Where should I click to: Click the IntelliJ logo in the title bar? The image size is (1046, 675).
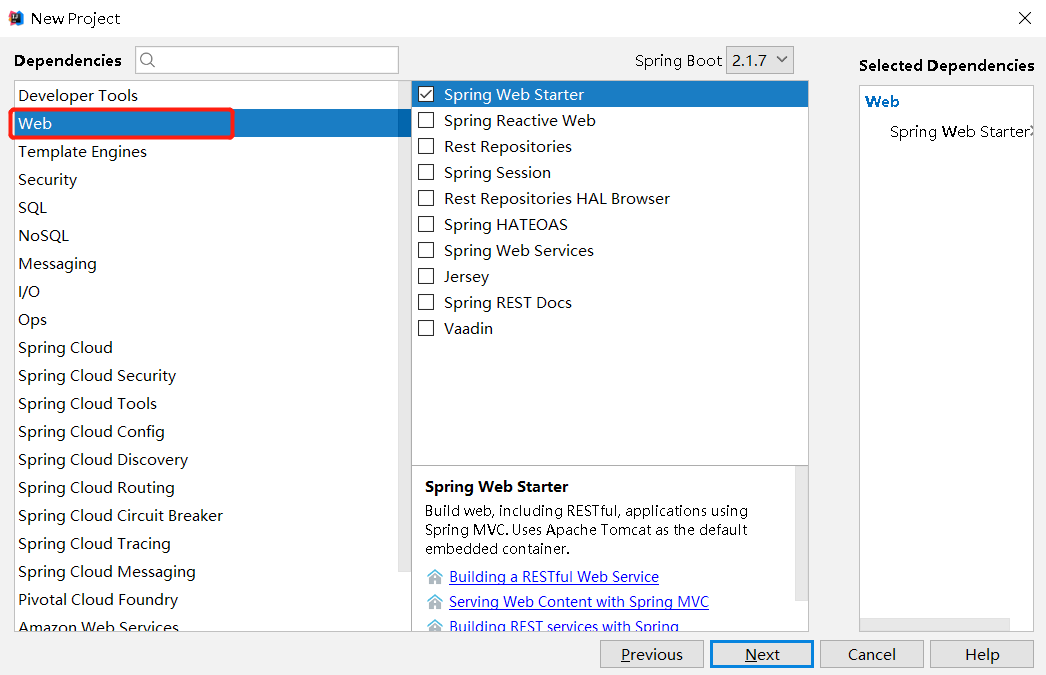(16, 18)
